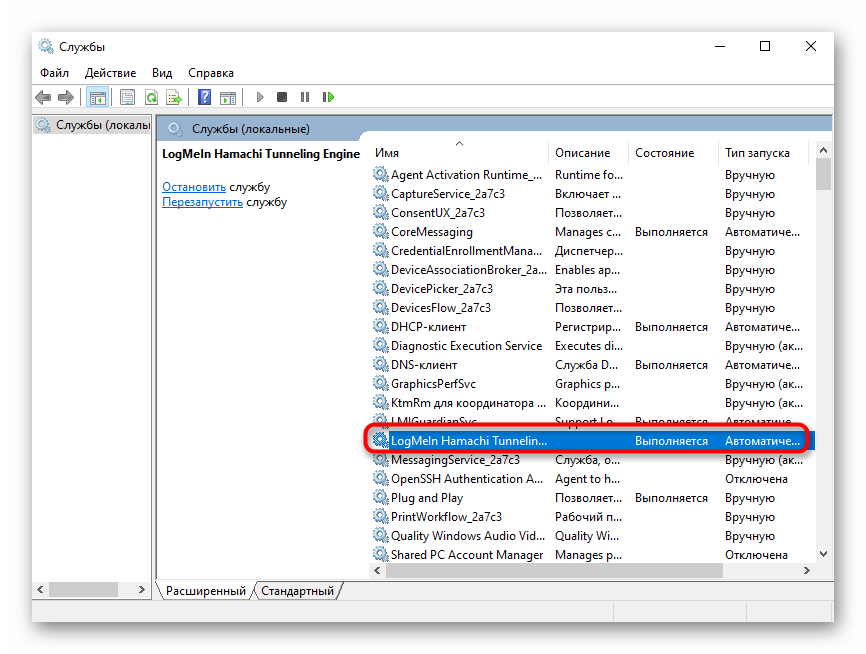Restart the service using toolbar button
This screenshot has width=866, height=654.
pos(328,97)
